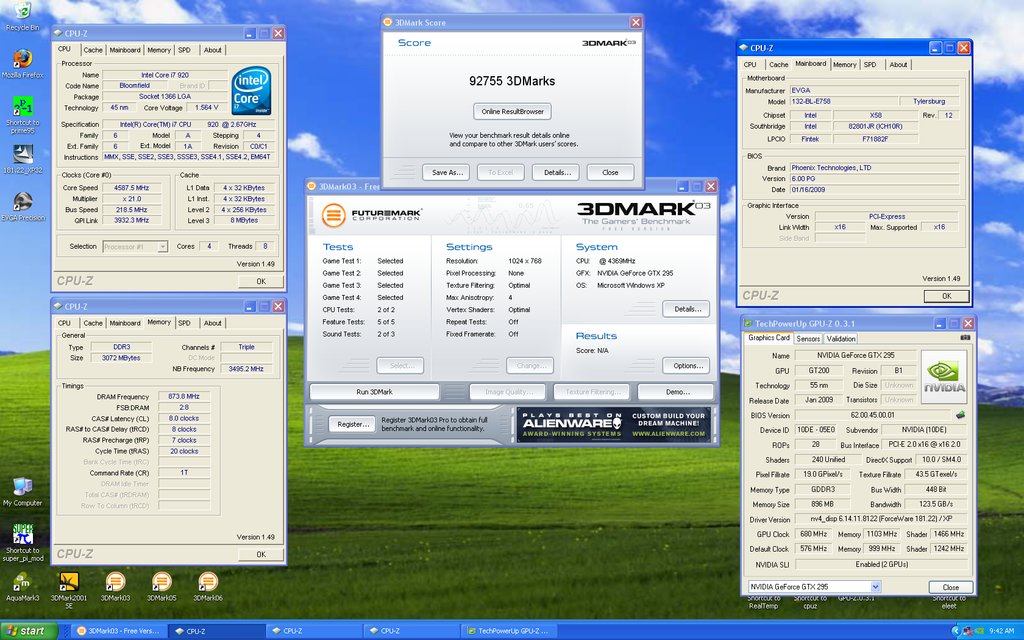Click Options button in 3DMark03 Results
The image size is (1024, 640).
coord(688,366)
